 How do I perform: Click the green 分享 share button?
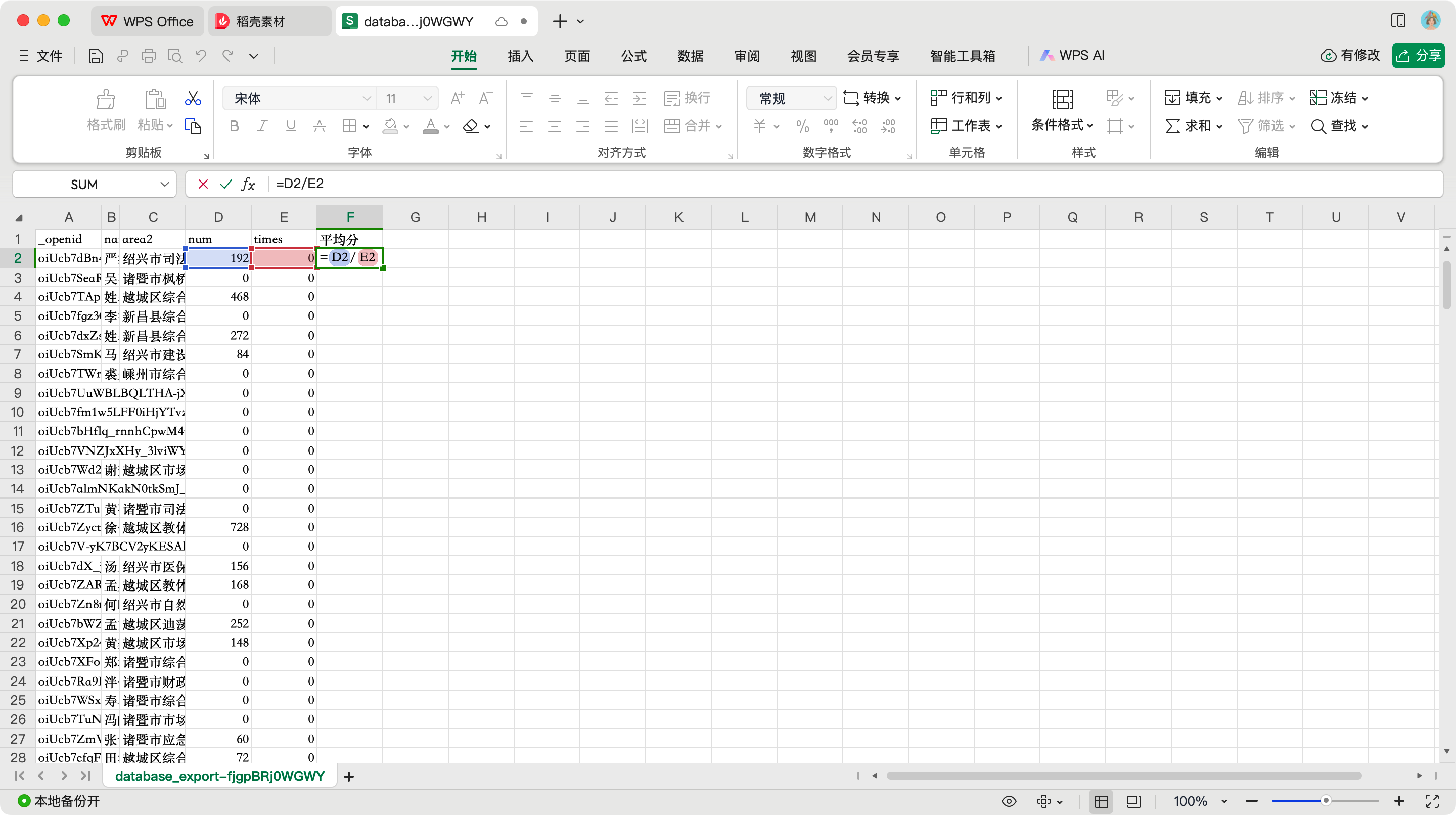coord(1418,56)
